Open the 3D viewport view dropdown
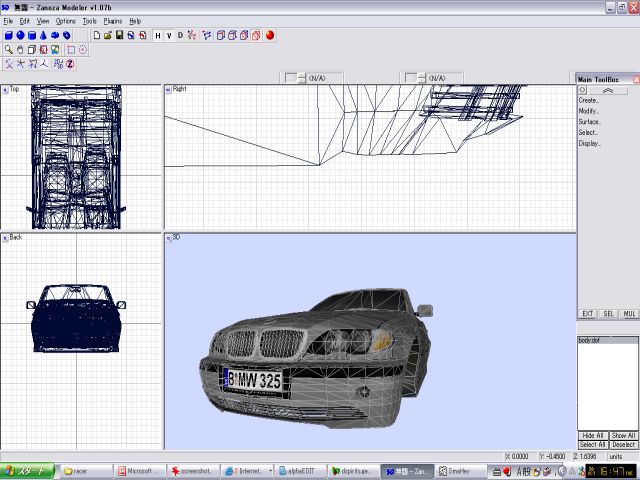The width and height of the screenshot is (640, 480). point(168,238)
